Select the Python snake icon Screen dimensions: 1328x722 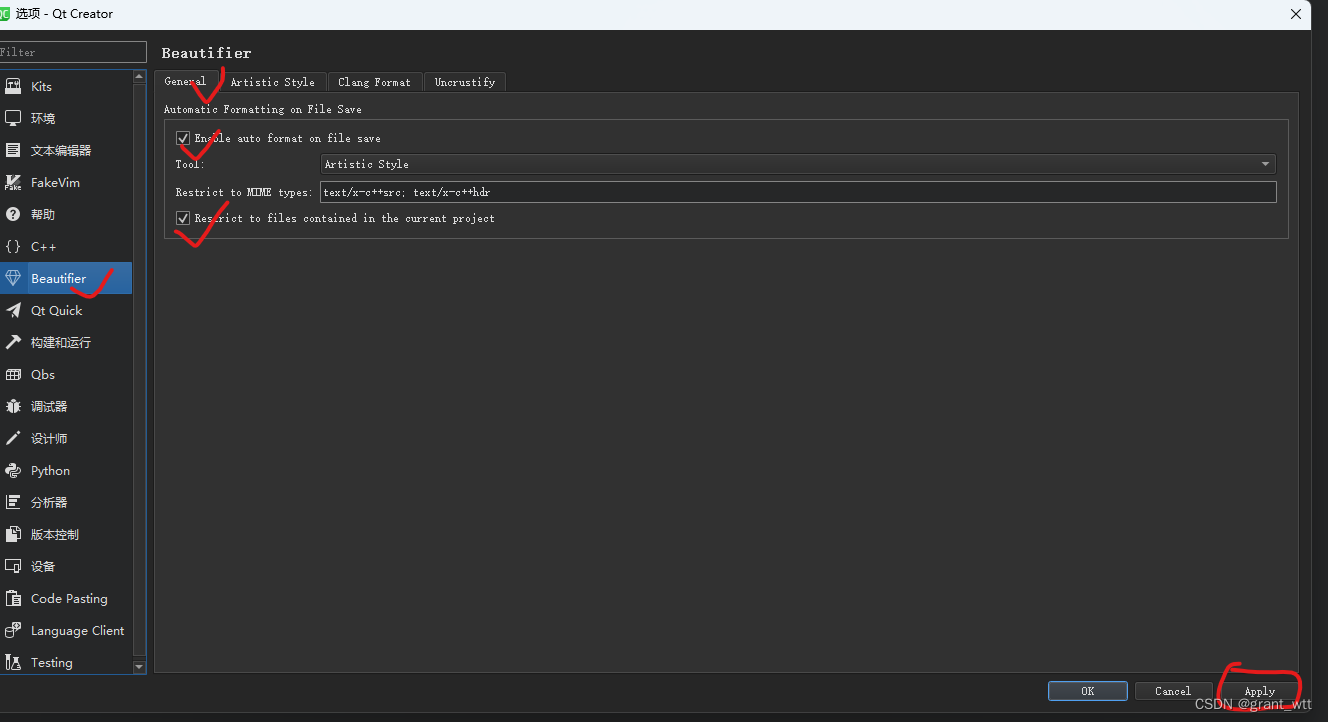coord(13,471)
